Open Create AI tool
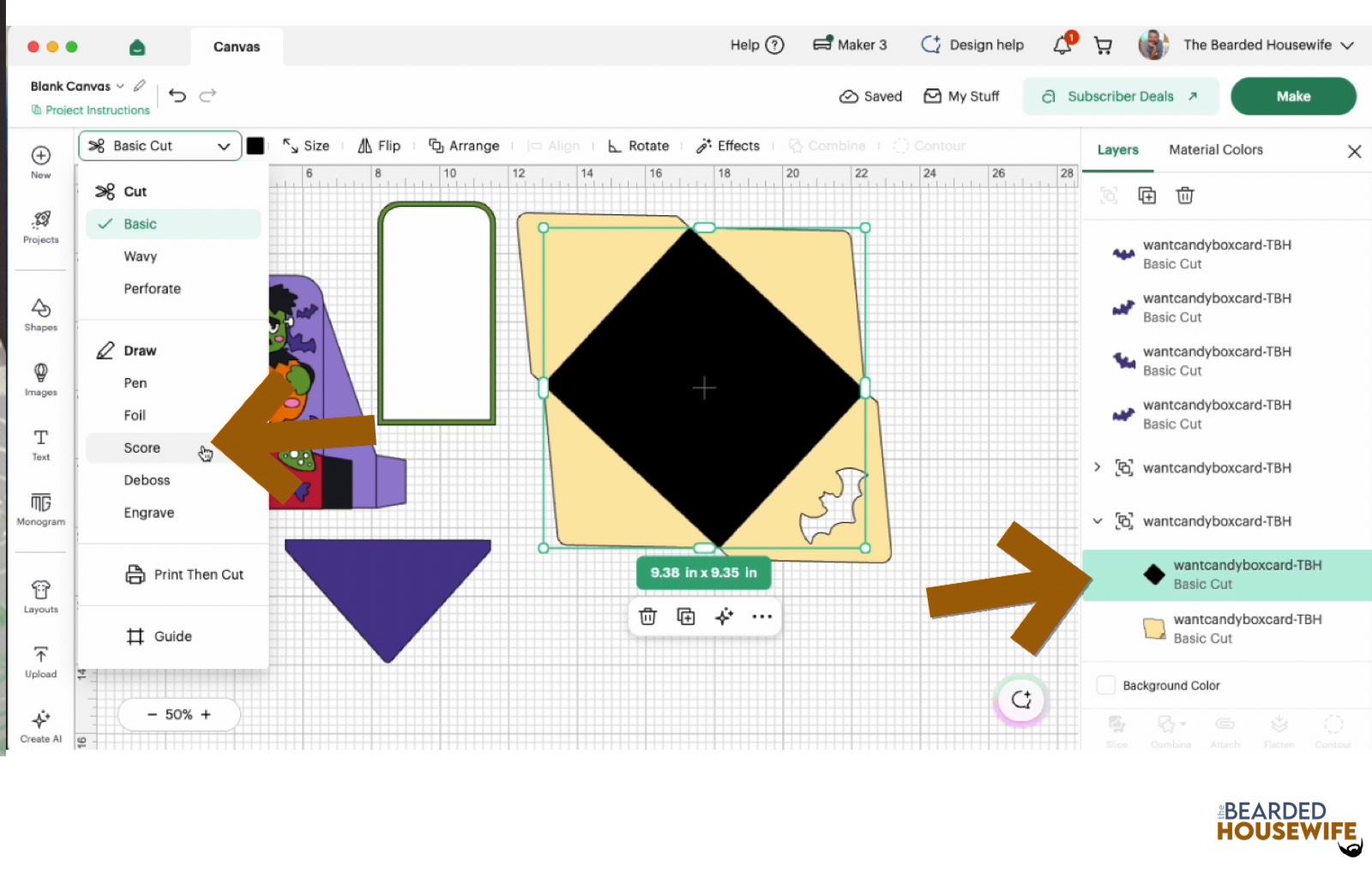 pos(40,725)
